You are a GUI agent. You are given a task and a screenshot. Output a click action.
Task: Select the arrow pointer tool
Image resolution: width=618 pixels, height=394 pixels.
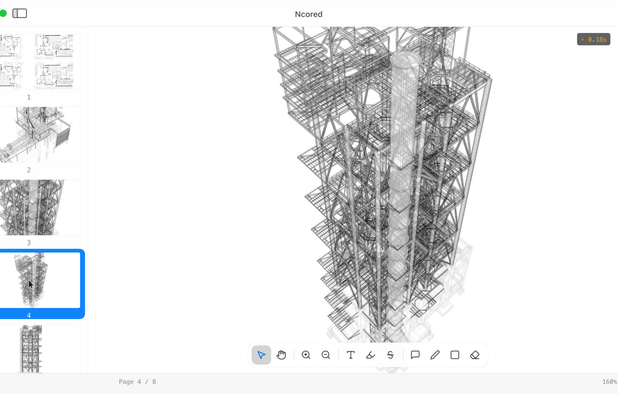[261, 355]
